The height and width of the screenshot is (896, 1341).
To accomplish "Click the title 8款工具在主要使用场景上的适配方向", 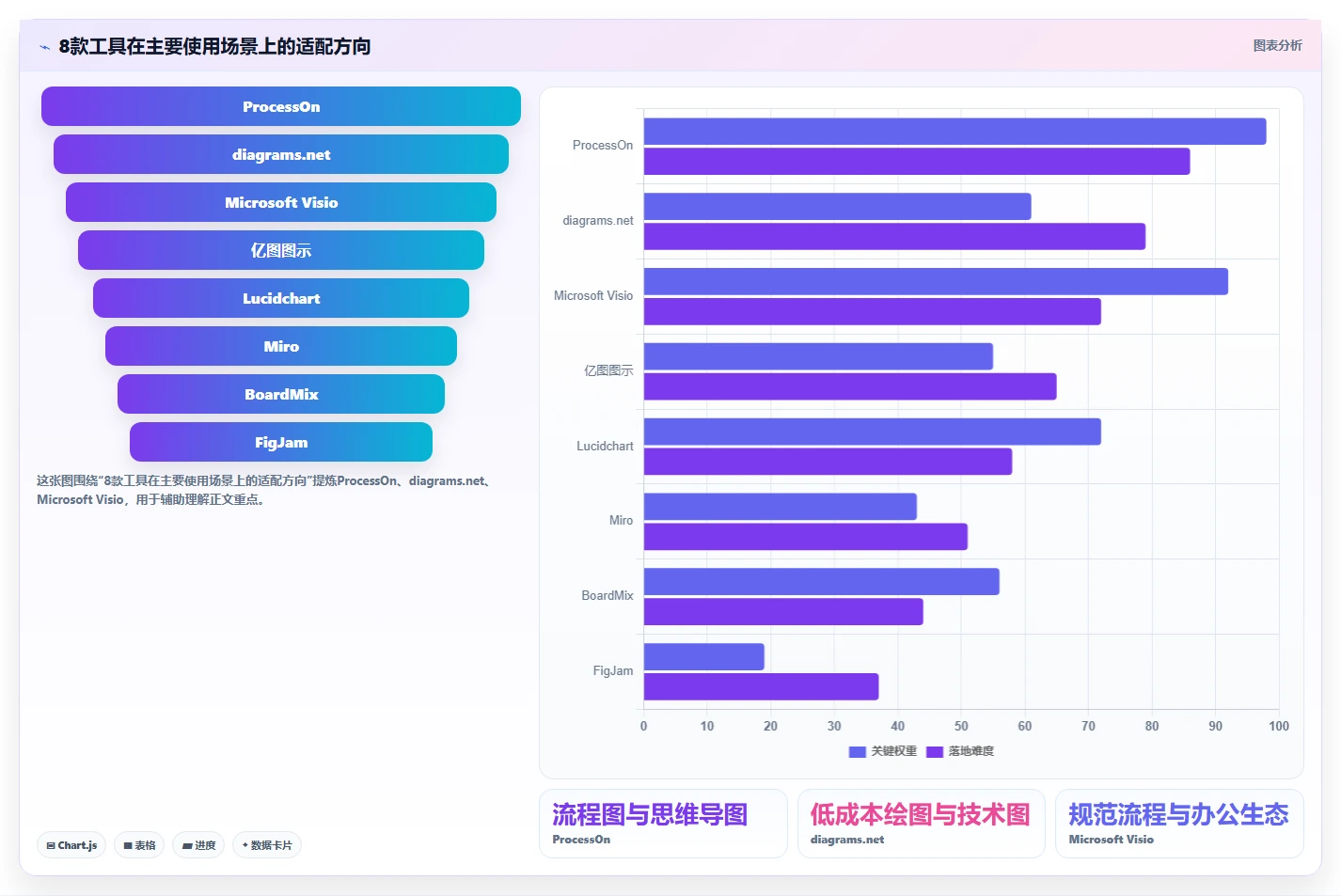I will 214,46.
